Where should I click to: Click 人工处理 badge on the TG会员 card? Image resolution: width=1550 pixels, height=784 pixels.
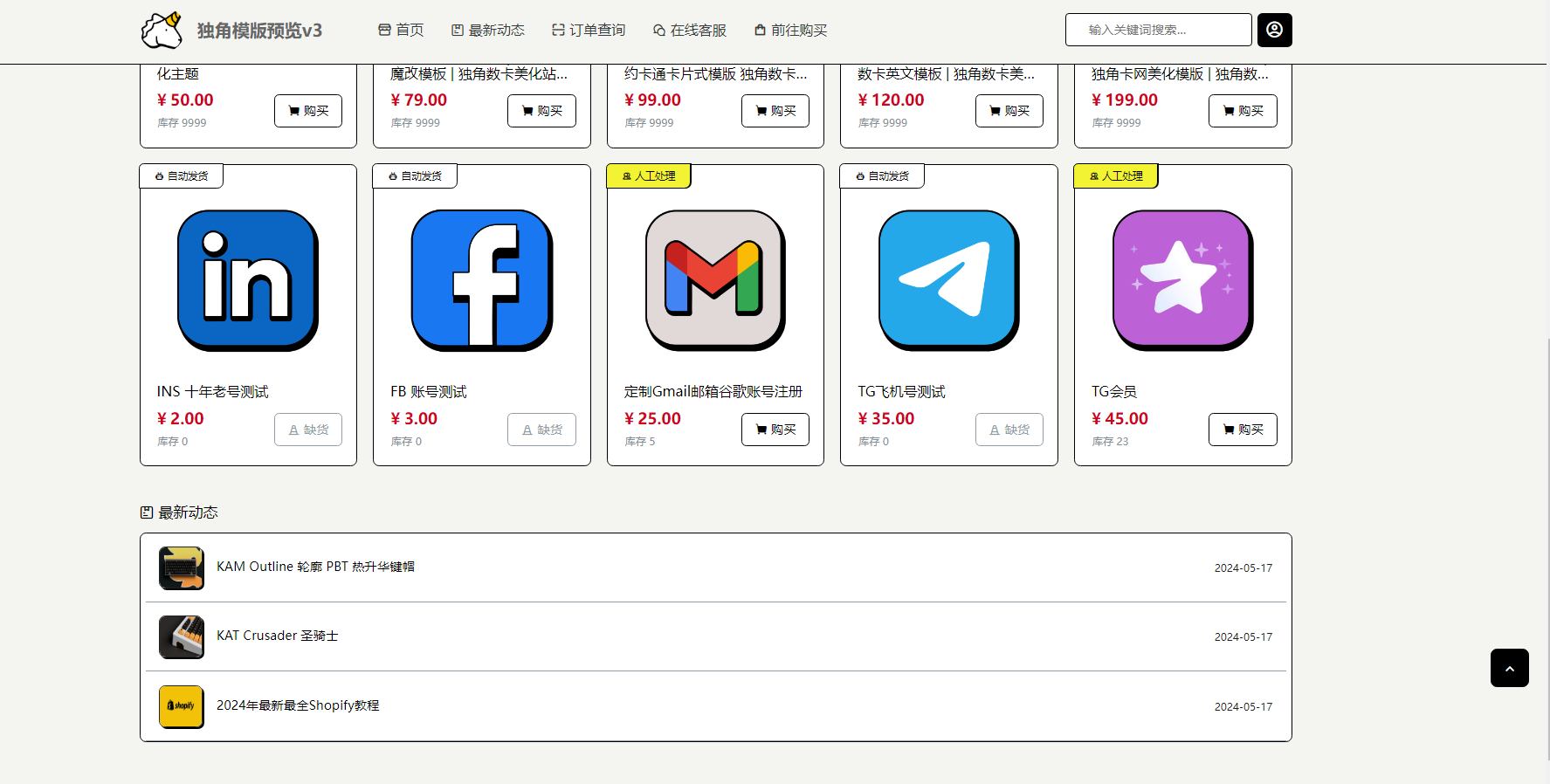pos(1116,175)
